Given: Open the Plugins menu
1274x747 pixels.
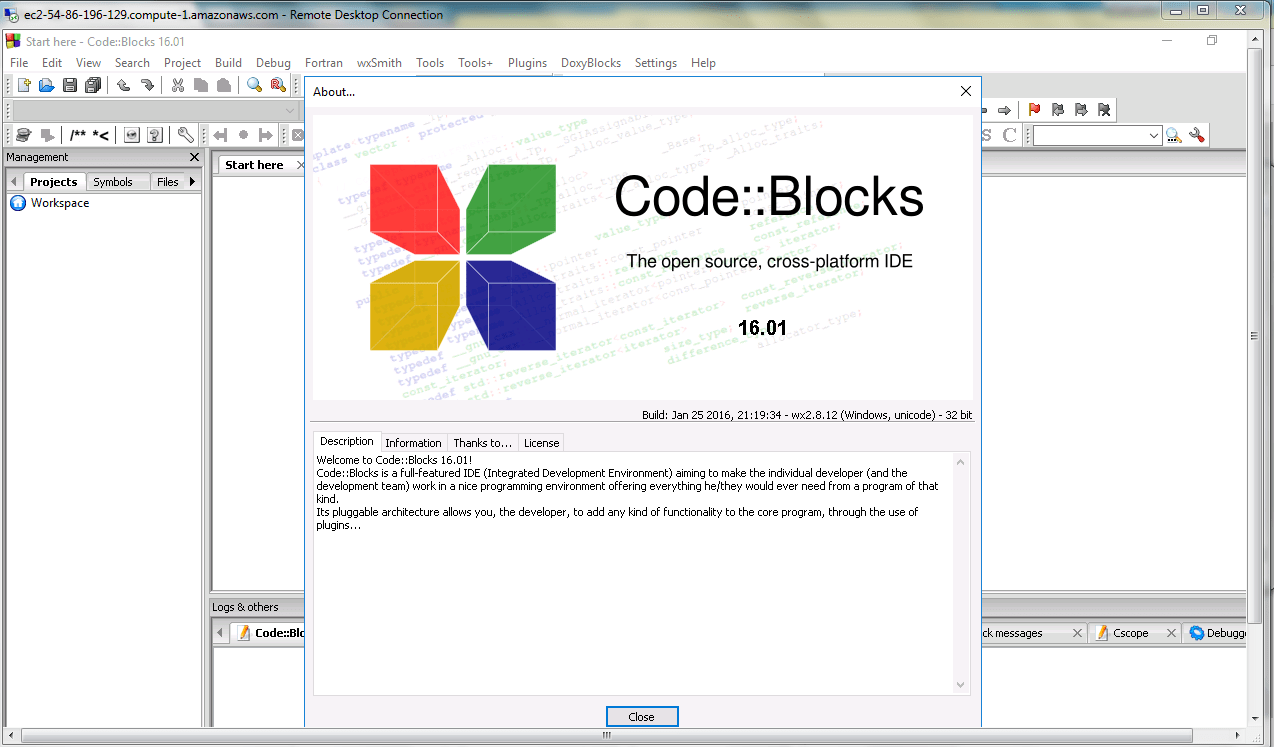Looking at the screenshot, I should tap(527, 62).
